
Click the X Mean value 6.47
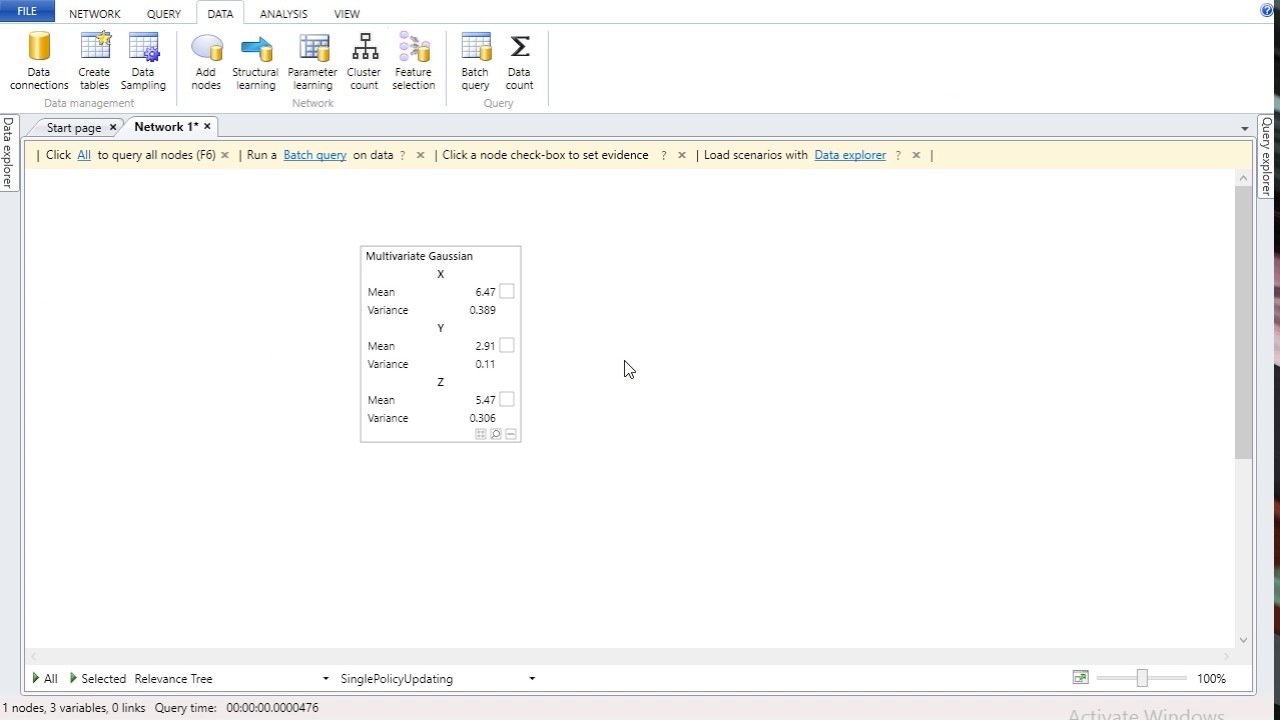pos(486,292)
